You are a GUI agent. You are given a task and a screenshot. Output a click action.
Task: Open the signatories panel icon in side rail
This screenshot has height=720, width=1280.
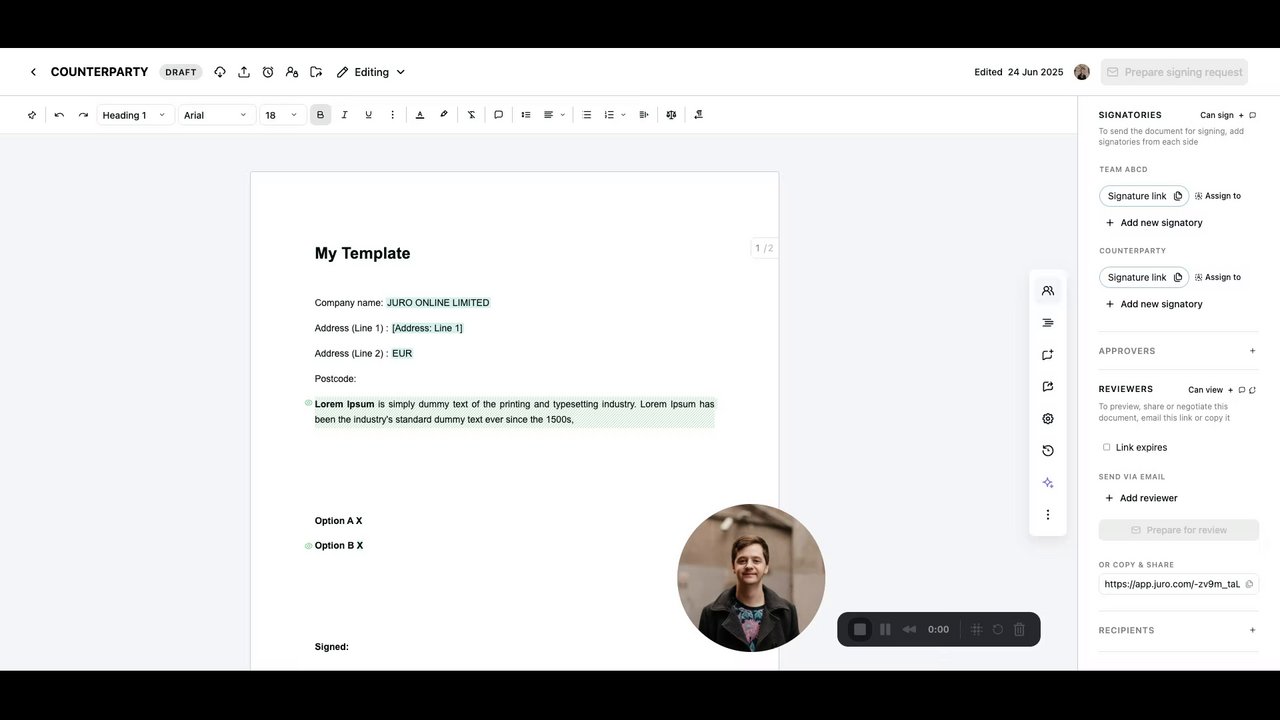point(1048,291)
